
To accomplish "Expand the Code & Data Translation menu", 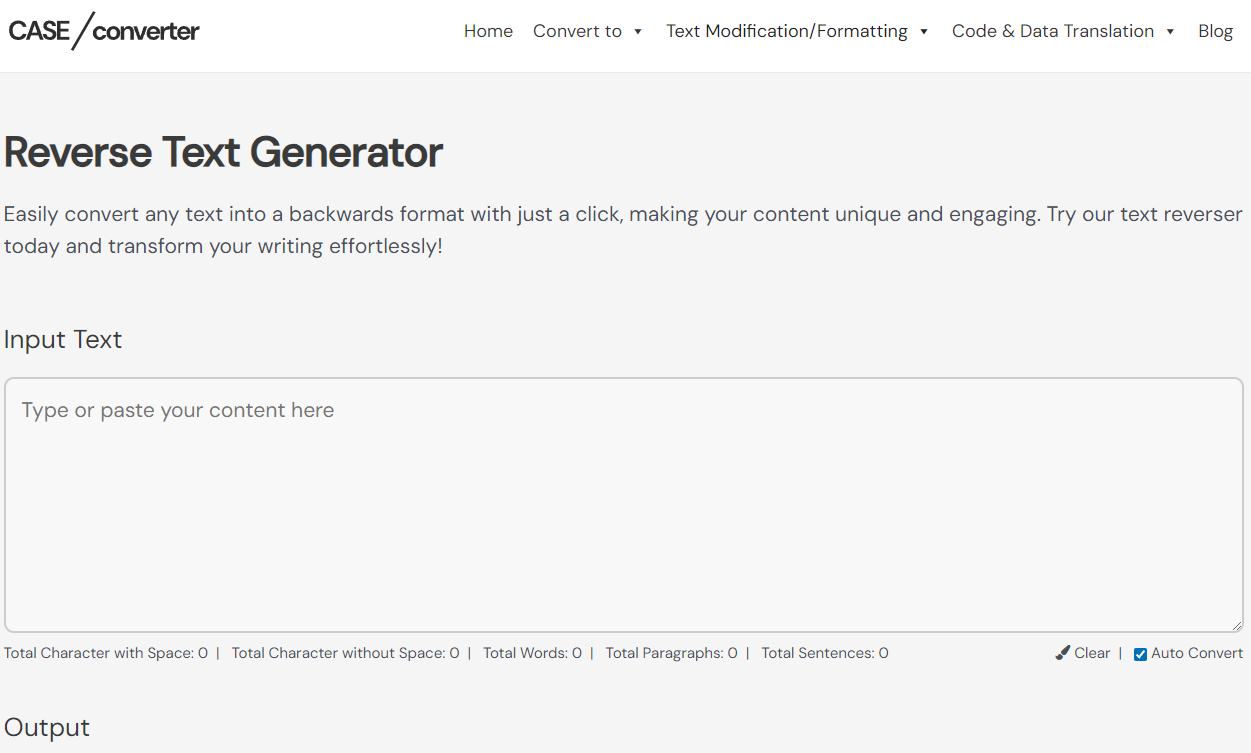I will click(1063, 31).
